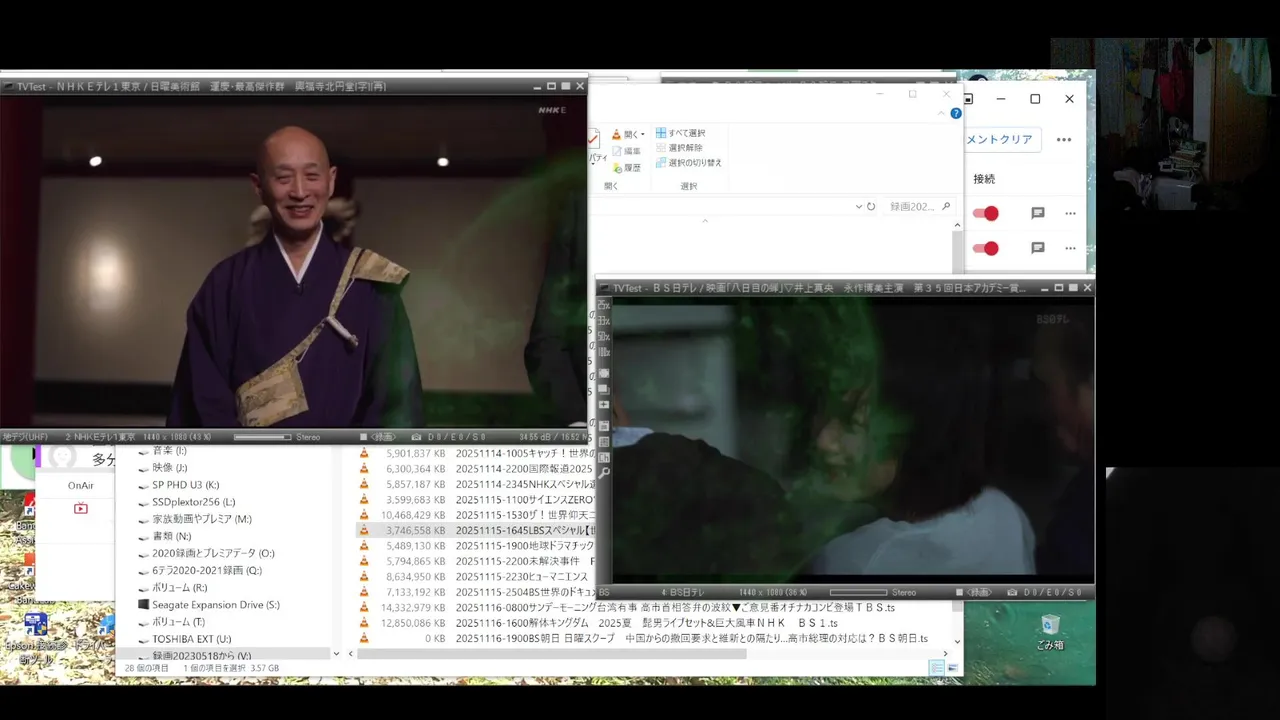Adjust volume slider in NHK Eテレ TVTest window
Image resolution: width=1280 pixels, height=720 pixels.
pos(262,437)
